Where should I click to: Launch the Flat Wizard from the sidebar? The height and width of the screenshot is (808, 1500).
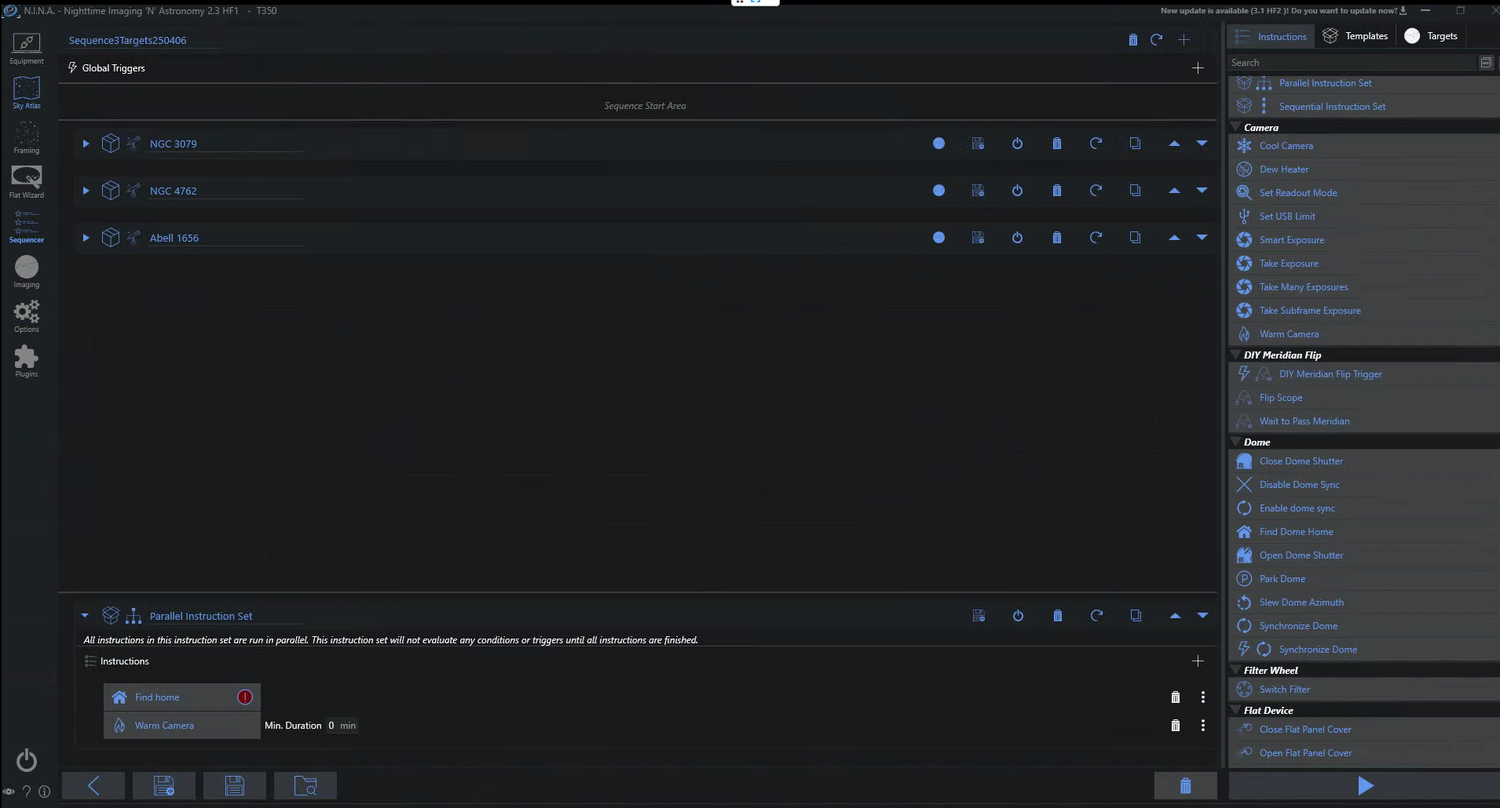(26, 182)
